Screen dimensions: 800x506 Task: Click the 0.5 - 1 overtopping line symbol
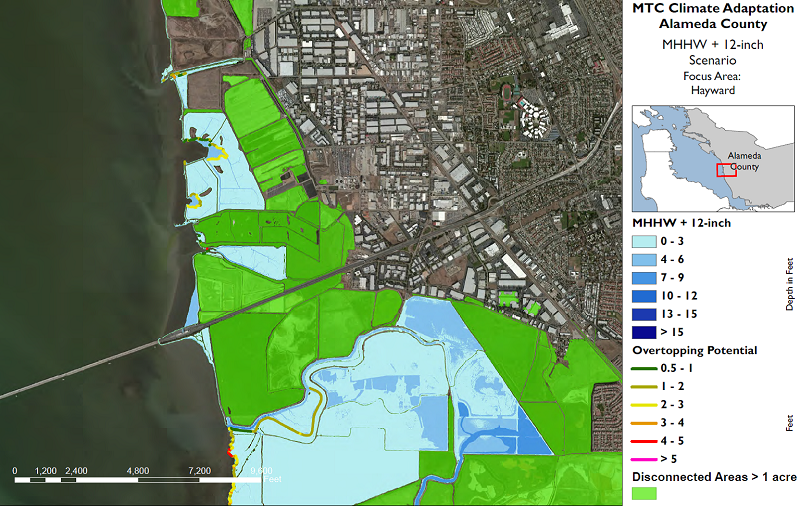coord(647,370)
